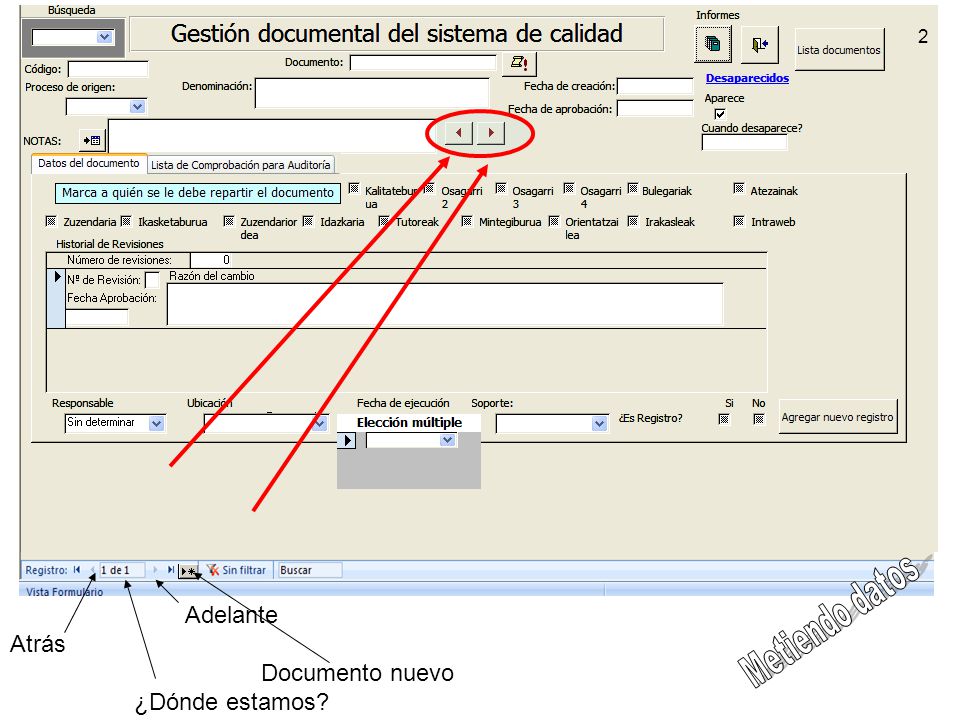Check the Kalitateburua checkbox
This screenshot has width=960, height=720.
coord(353,188)
